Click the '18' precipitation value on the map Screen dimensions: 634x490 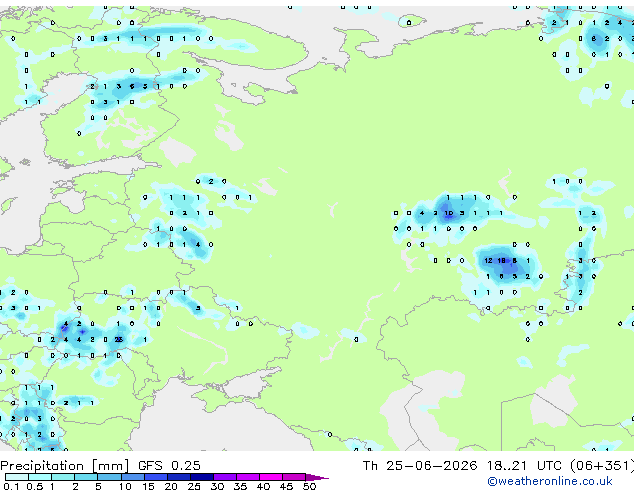pos(502,261)
